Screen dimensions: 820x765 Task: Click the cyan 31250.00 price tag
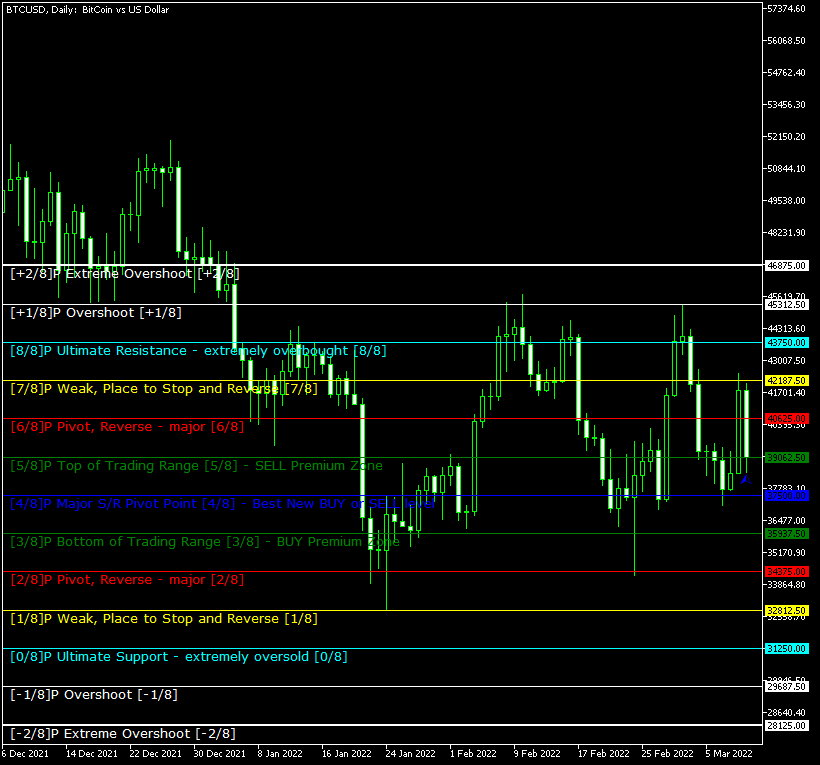pos(785,648)
